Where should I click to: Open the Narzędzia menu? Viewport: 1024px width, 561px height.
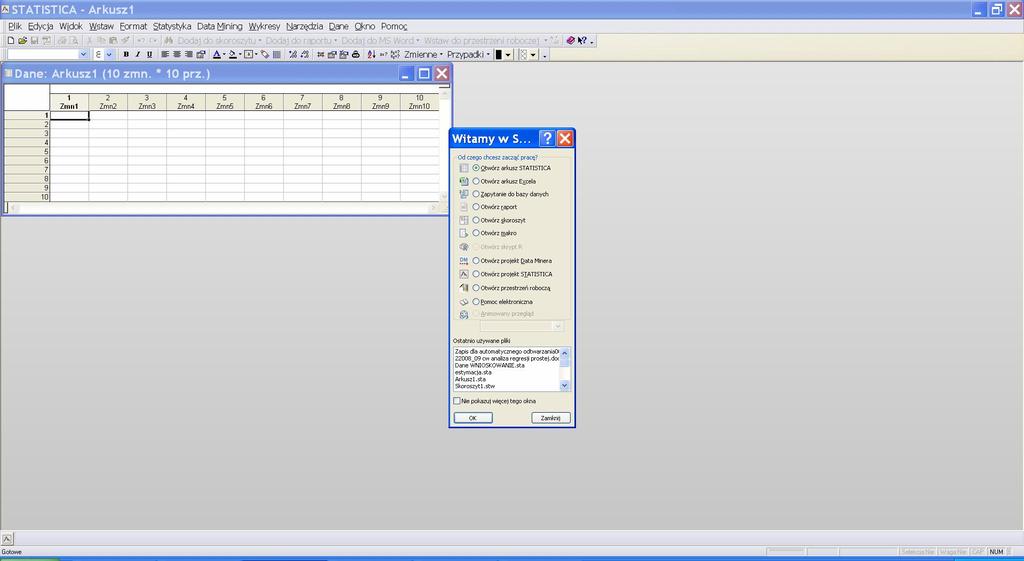pos(304,26)
